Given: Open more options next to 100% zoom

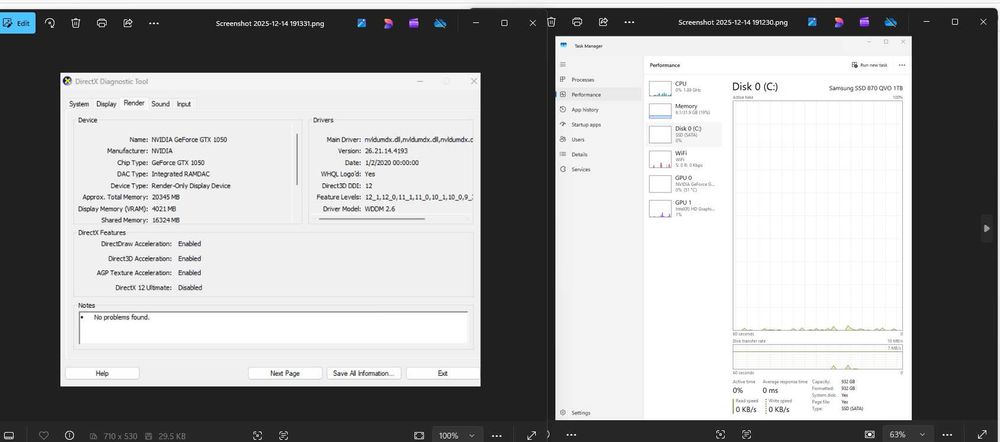Looking at the screenshot, I should pos(497,436).
